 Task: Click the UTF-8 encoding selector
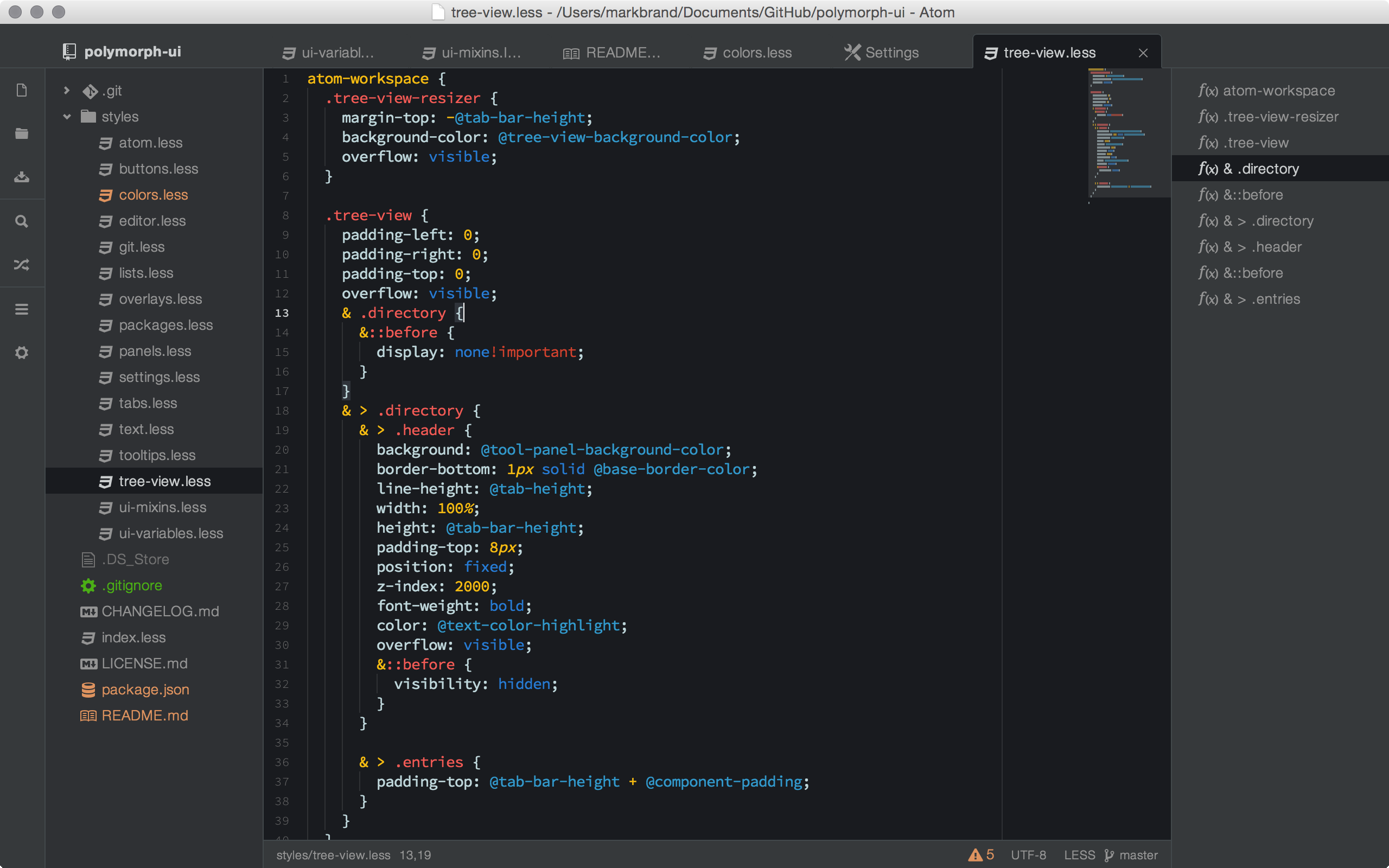1028,855
